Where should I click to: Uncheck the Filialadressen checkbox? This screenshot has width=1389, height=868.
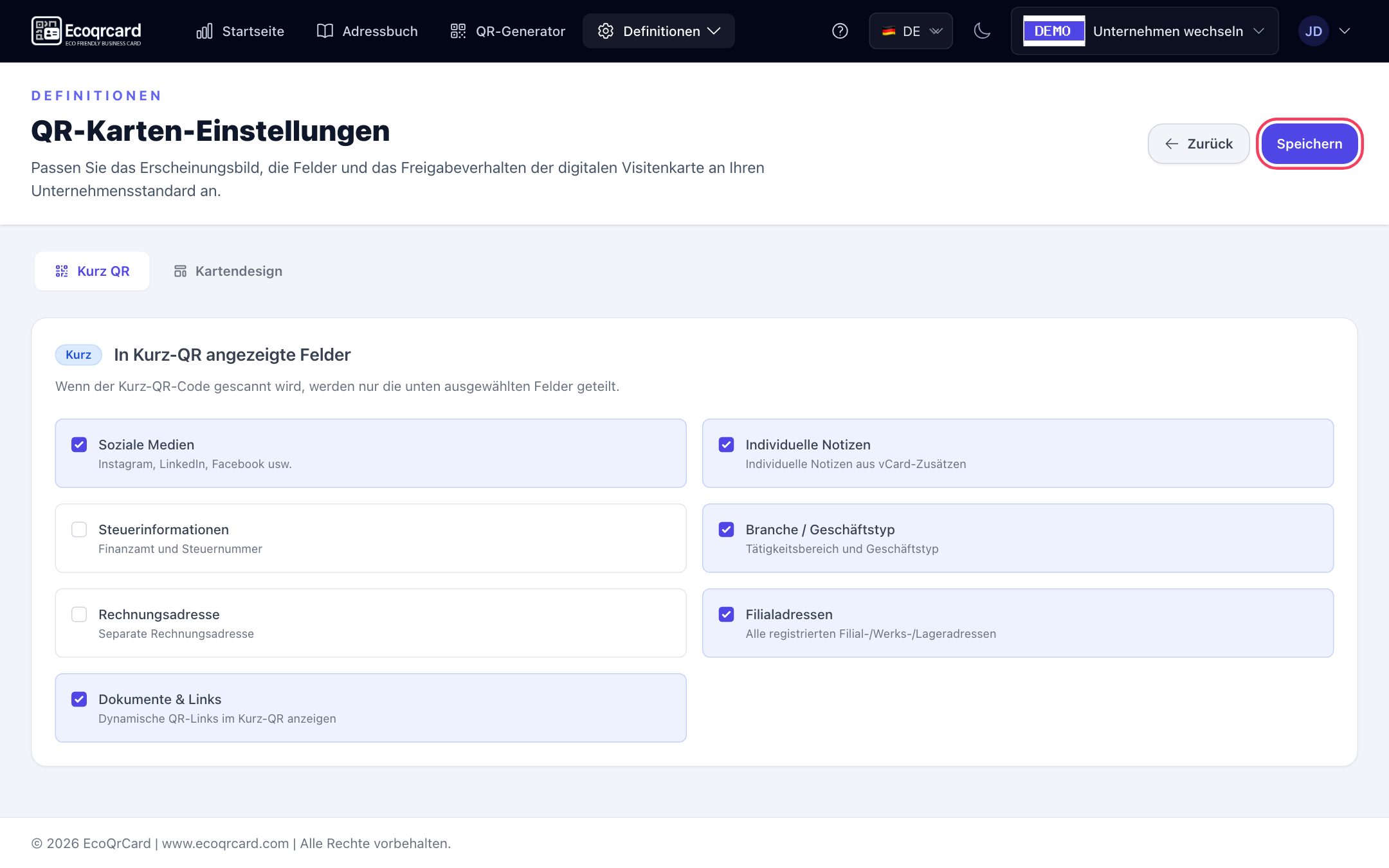point(726,614)
